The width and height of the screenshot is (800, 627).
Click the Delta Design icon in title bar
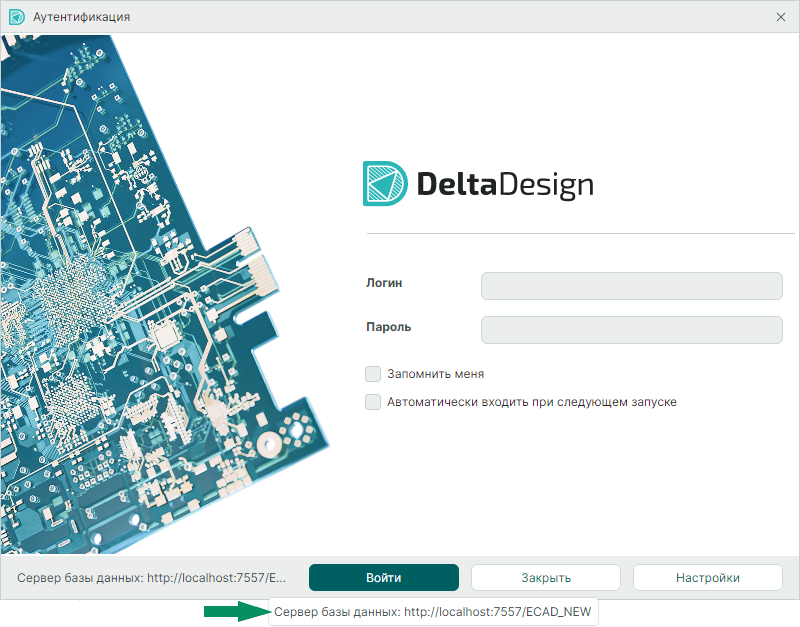16,17
